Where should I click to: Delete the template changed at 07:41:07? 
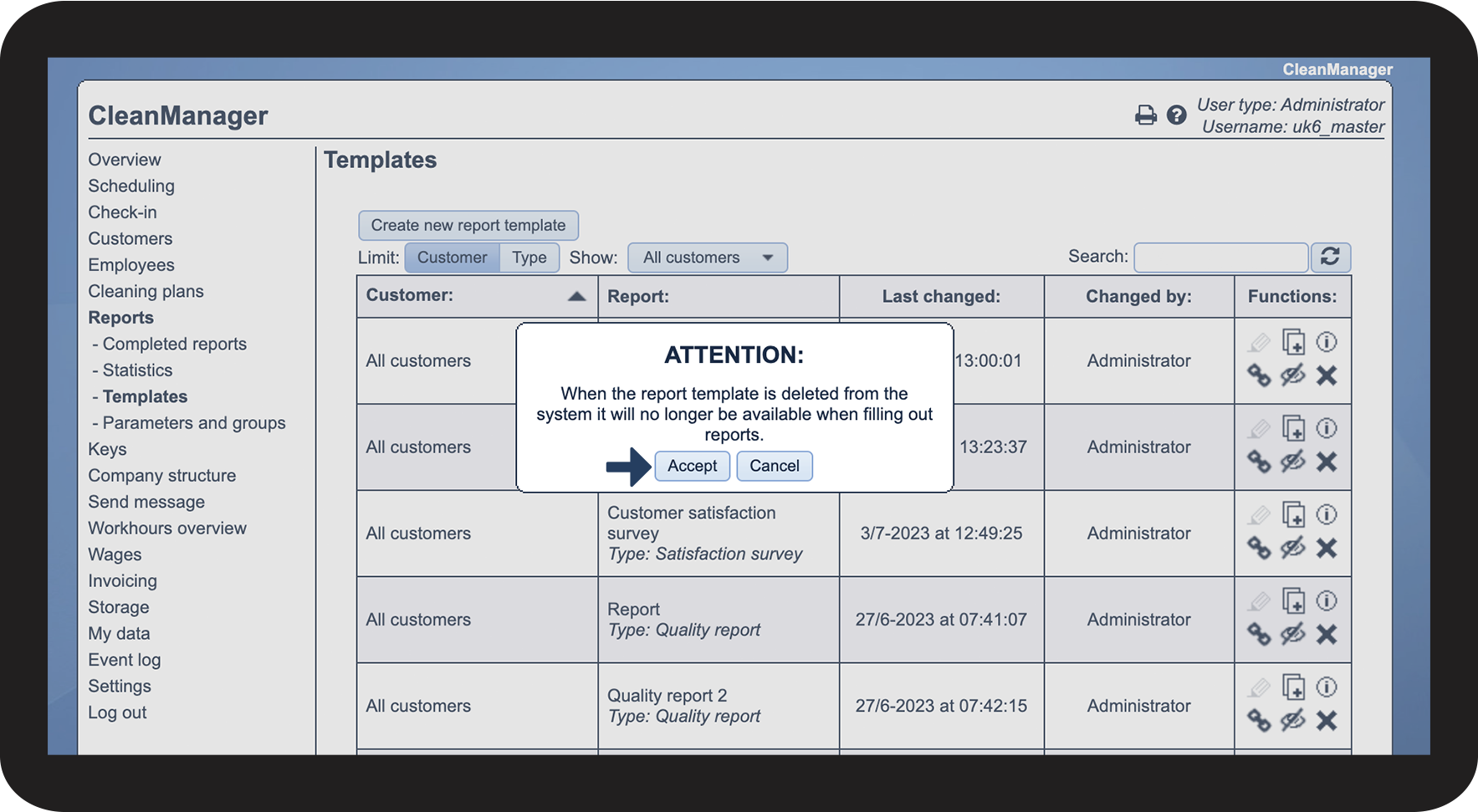click(1326, 634)
